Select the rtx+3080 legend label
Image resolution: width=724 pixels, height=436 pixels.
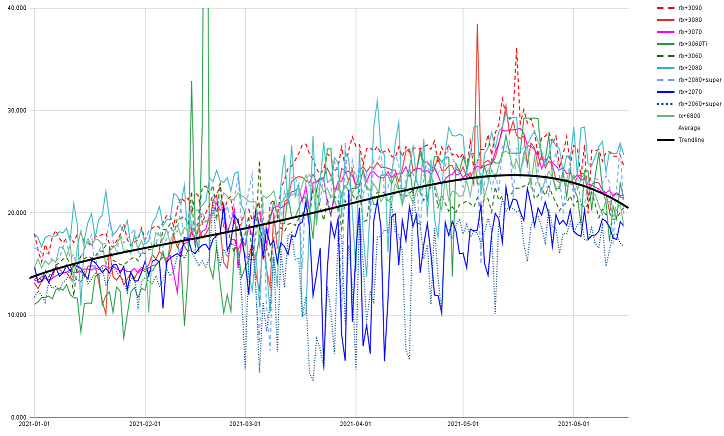coord(690,20)
